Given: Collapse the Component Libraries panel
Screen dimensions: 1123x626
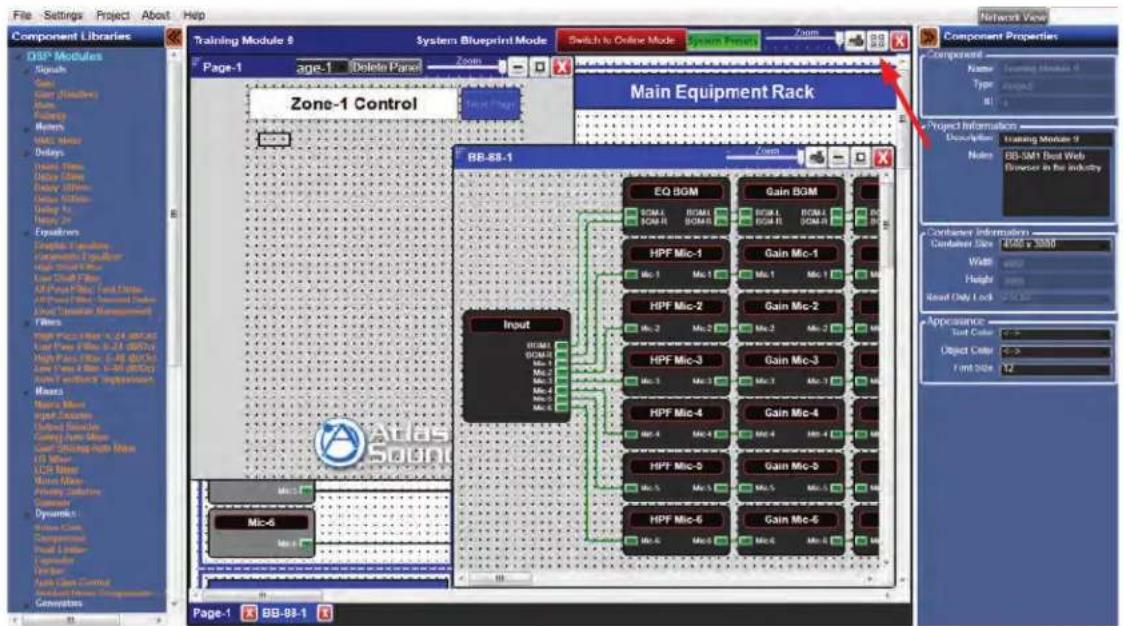Looking at the screenshot, I should (173, 37).
